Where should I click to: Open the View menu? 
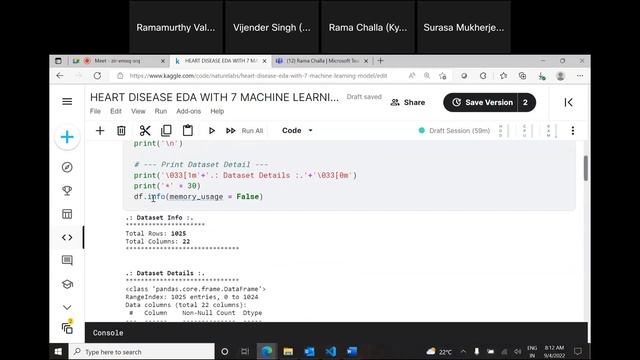coord(138,111)
